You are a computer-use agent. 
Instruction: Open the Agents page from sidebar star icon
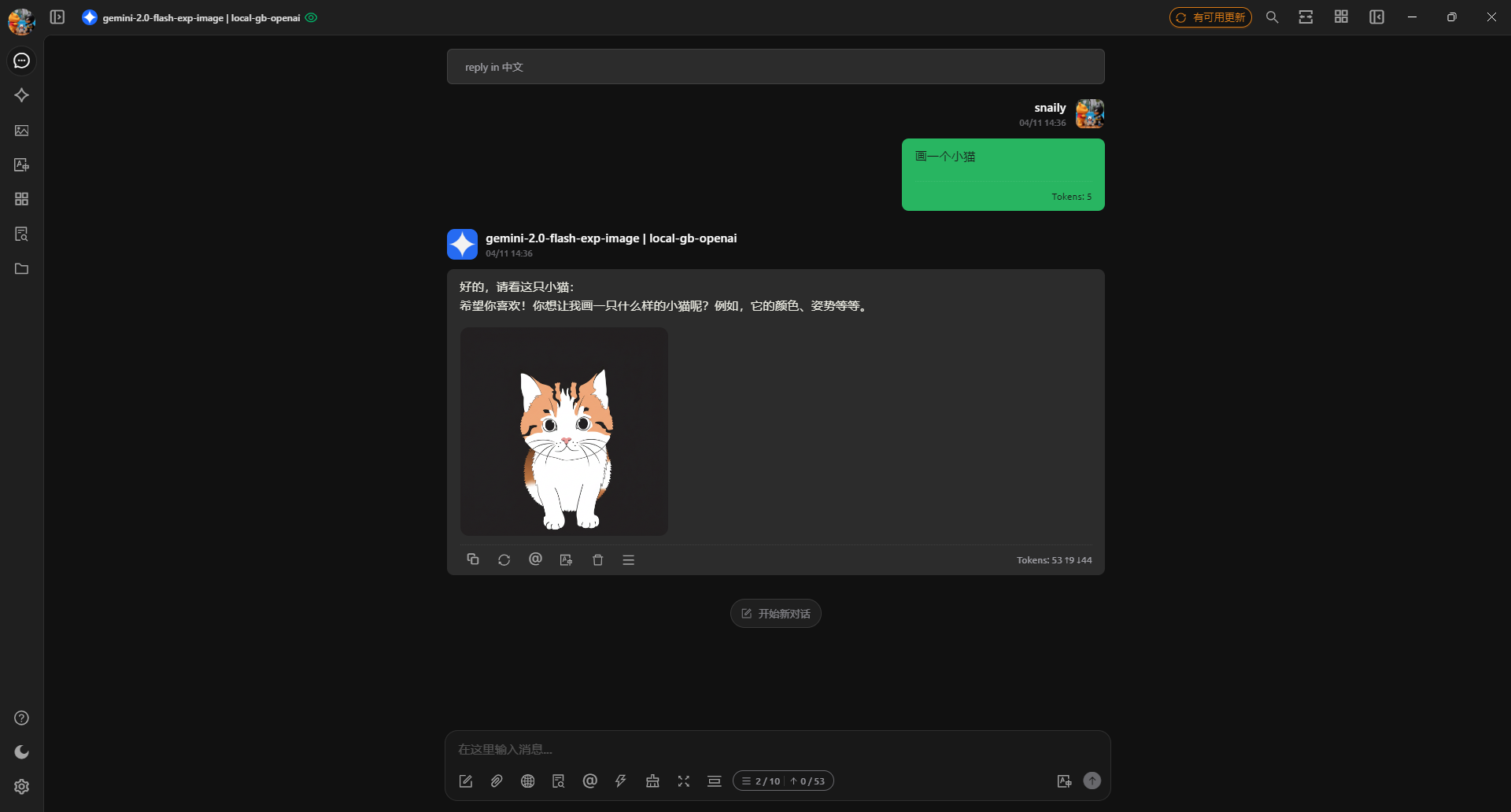click(x=22, y=95)
